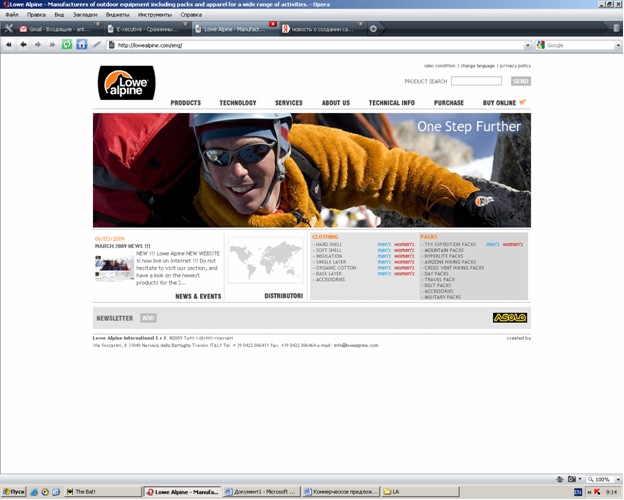Open the PURCHASE navigation link
Viewport: 624px width, 500px height.
point(448,103)
